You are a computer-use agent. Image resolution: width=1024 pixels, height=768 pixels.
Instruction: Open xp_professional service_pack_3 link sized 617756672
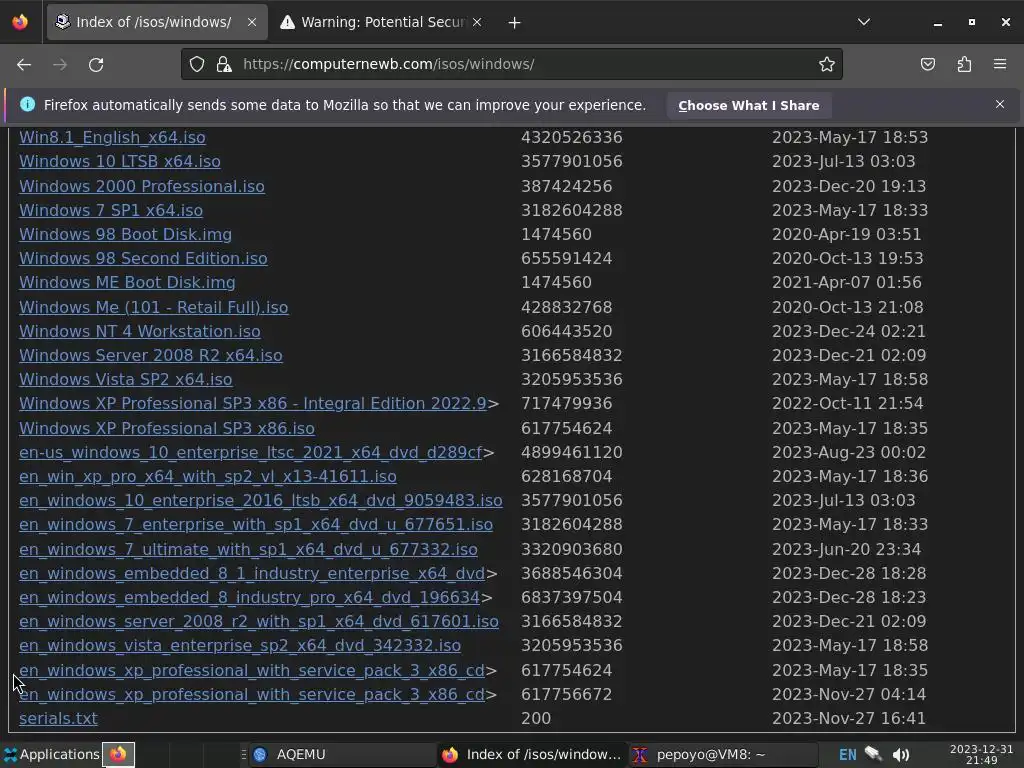pos(252,694)
